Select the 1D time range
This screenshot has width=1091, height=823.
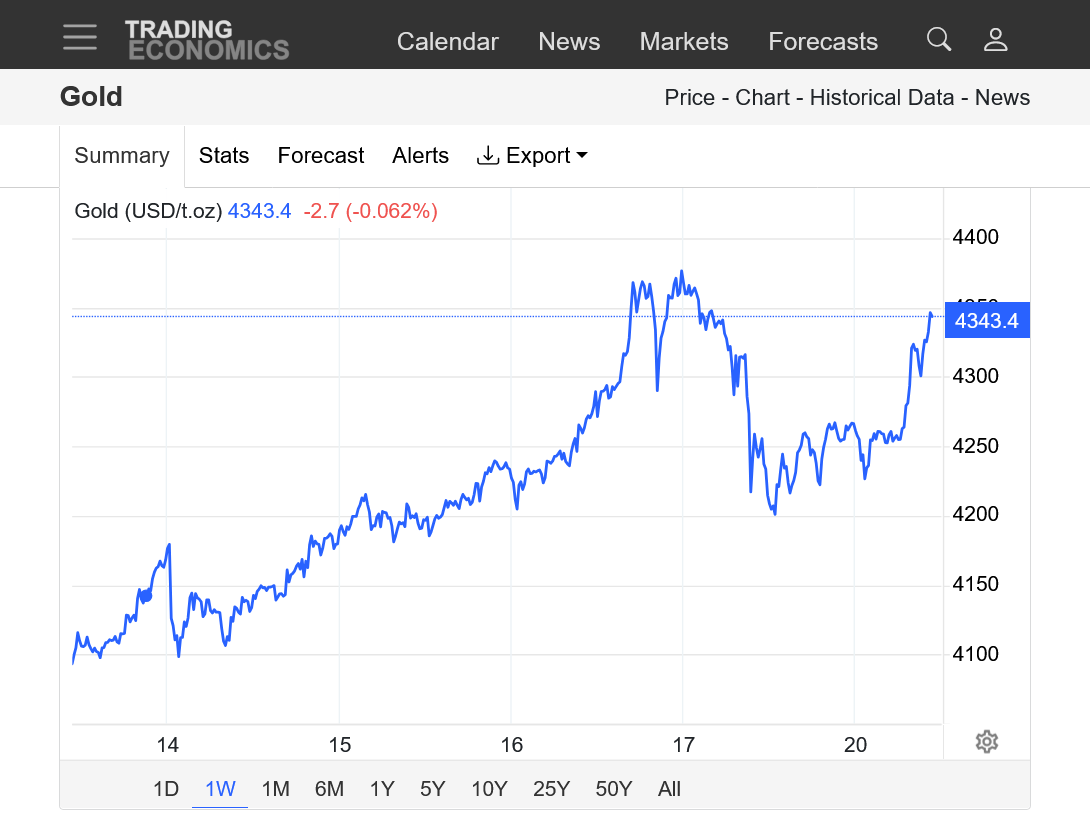(x=166, y=789)
